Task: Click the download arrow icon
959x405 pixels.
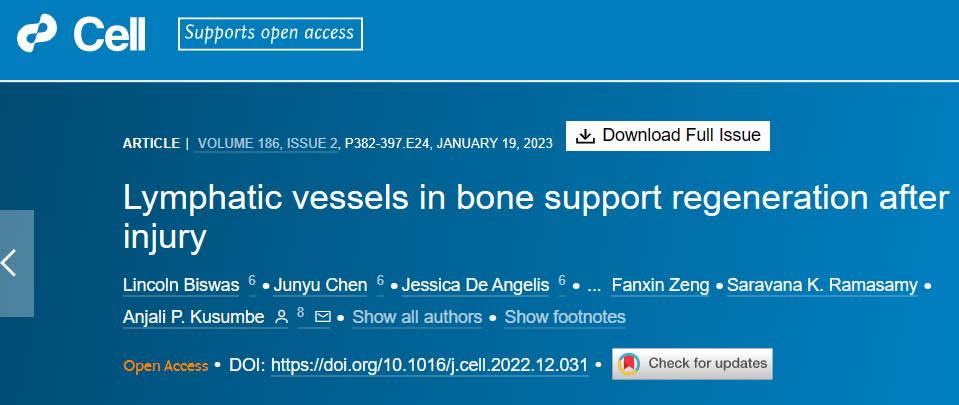Action: pyautogui.click(x=585, y=136)
